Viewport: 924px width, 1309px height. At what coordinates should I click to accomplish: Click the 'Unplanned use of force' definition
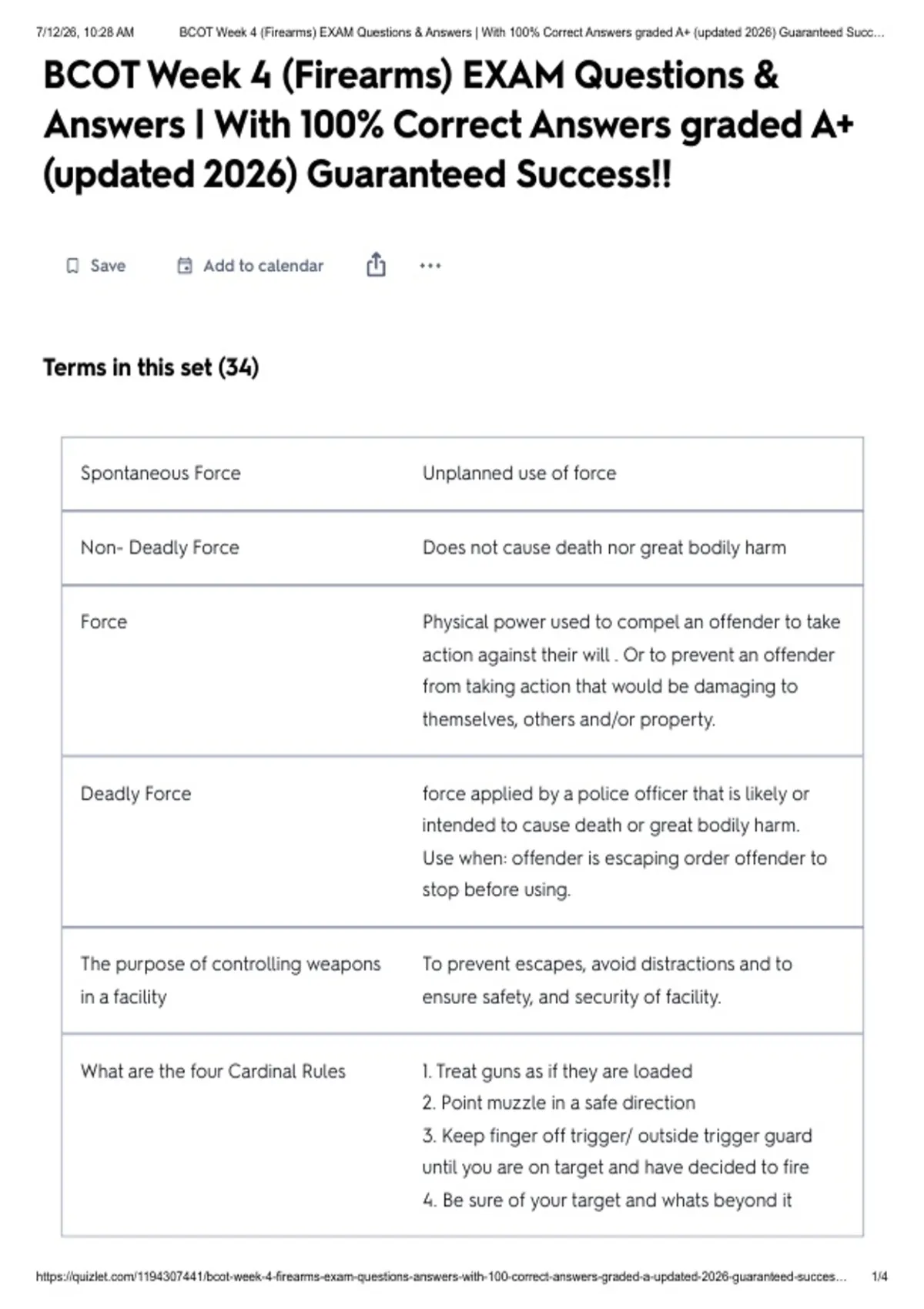click(x=519, y=473)
